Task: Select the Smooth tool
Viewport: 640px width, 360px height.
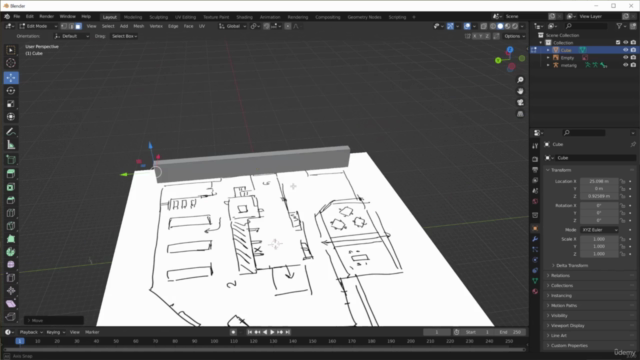Action: [11, 264]
